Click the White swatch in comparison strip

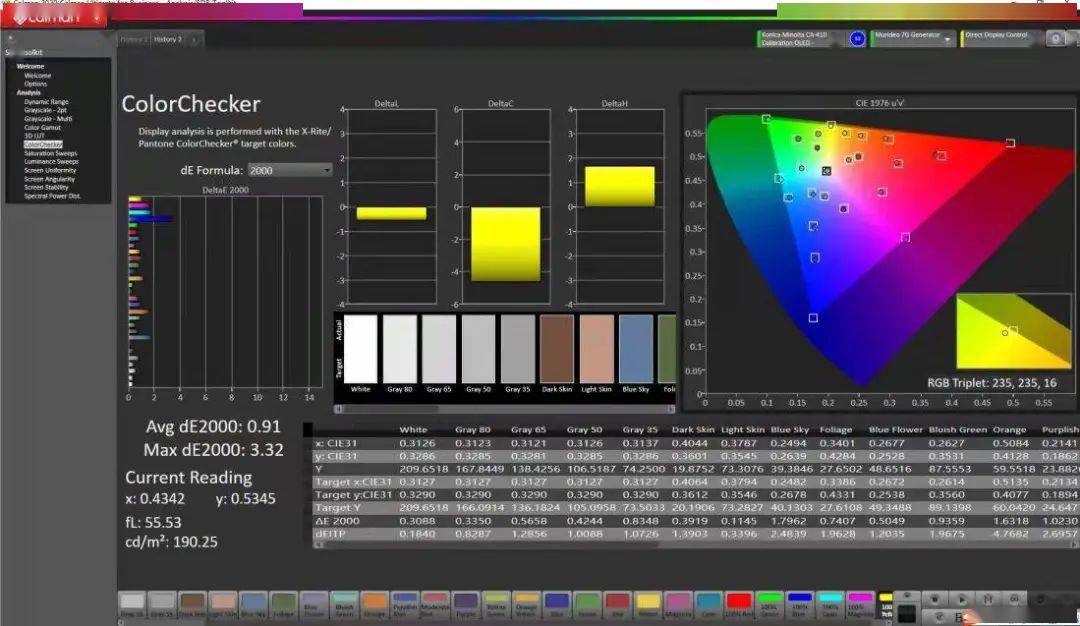click(360, 350)
